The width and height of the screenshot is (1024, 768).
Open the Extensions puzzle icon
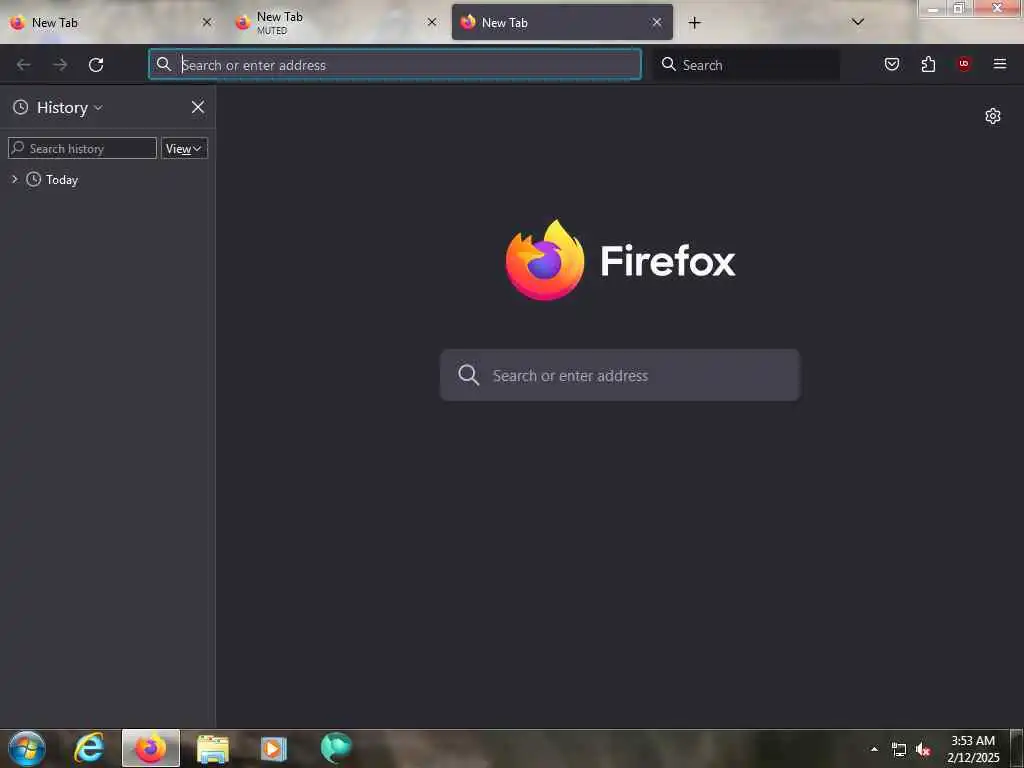tap(928, 64)
